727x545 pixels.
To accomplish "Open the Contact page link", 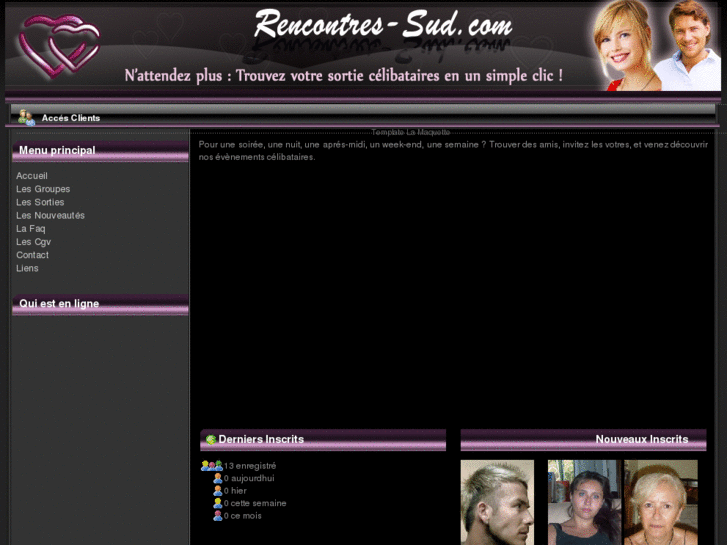I will [32, 255].
